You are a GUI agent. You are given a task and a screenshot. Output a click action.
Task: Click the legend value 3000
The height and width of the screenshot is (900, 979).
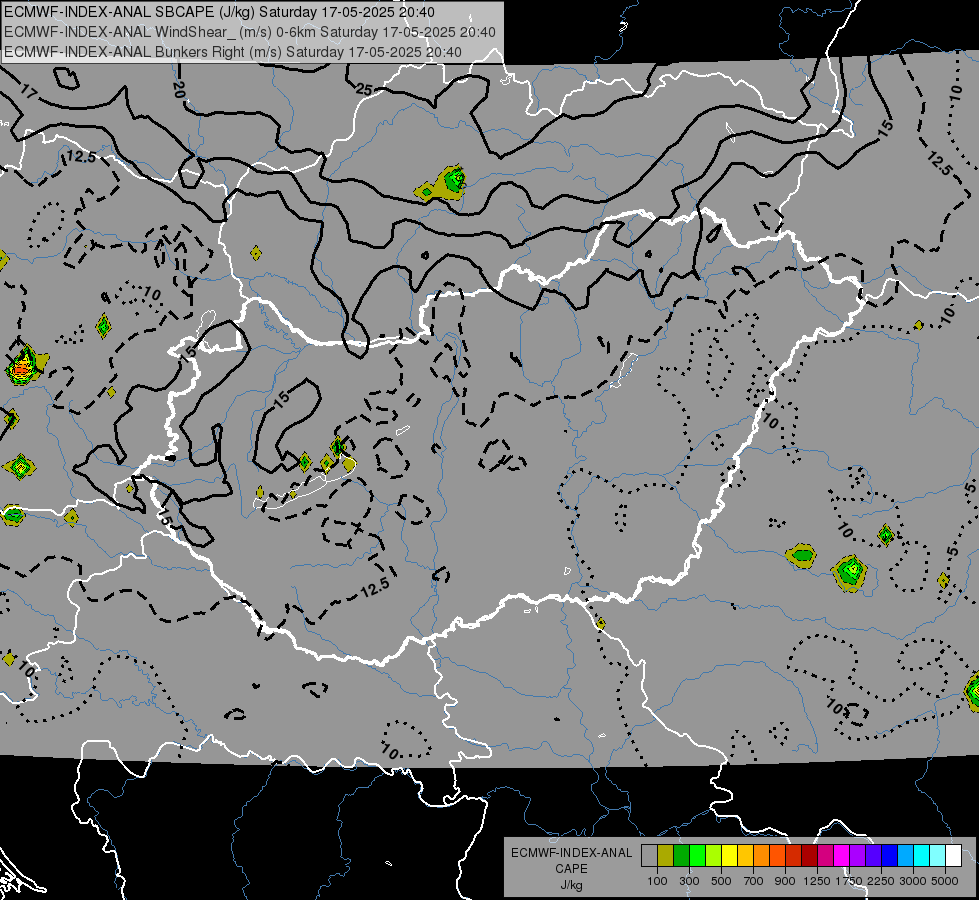(x=913, y=881)
